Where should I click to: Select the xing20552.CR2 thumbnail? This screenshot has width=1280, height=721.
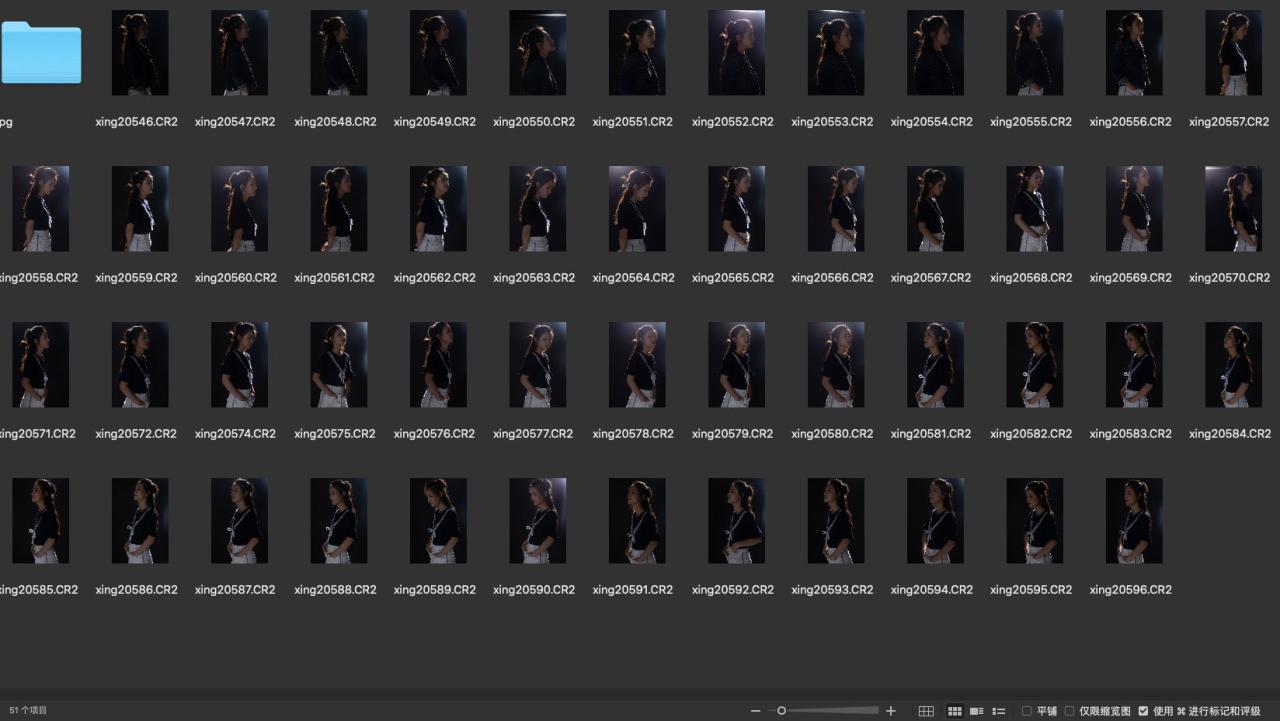(x=736, y=53)
